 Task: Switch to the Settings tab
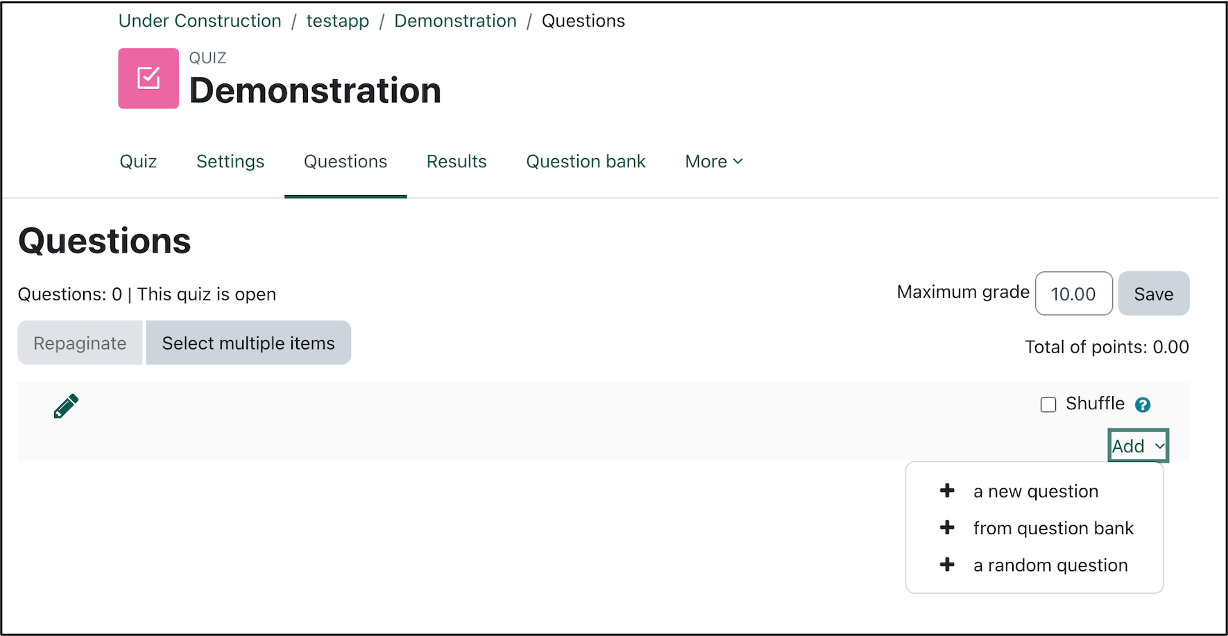point(230,161)
